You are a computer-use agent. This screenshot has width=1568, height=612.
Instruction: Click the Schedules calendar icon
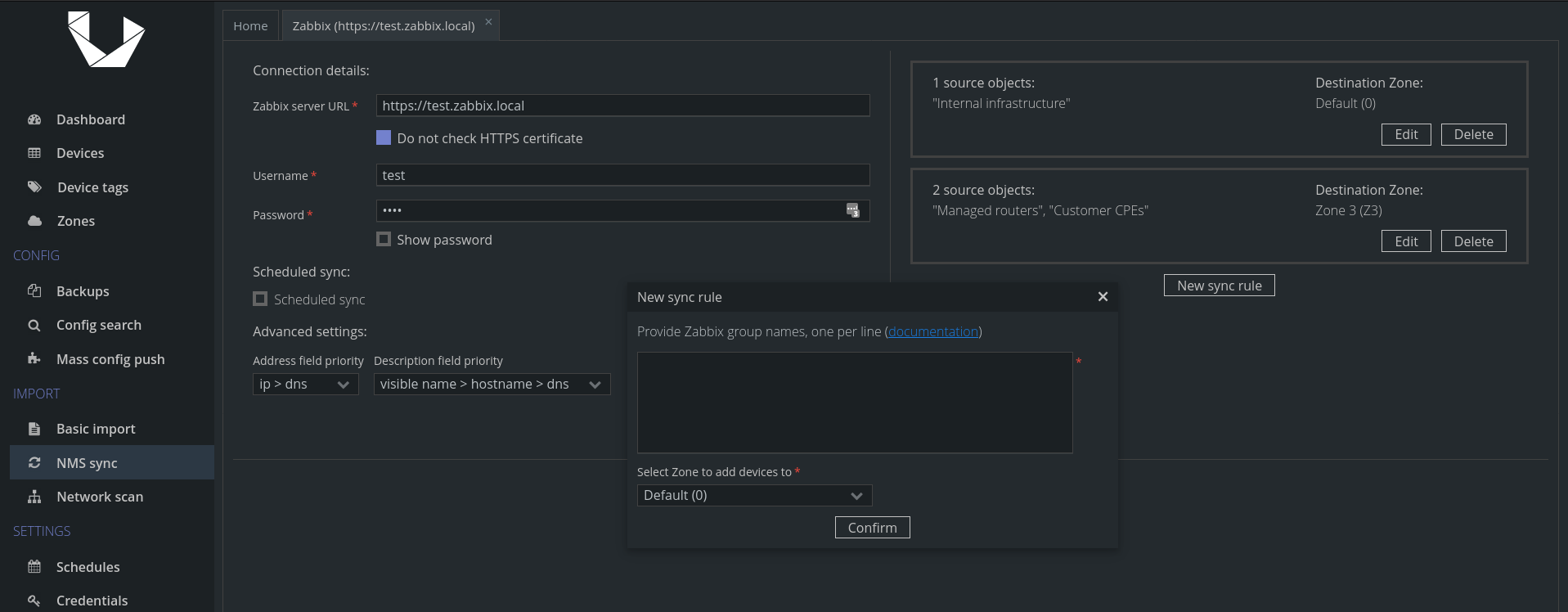[34, 567]
